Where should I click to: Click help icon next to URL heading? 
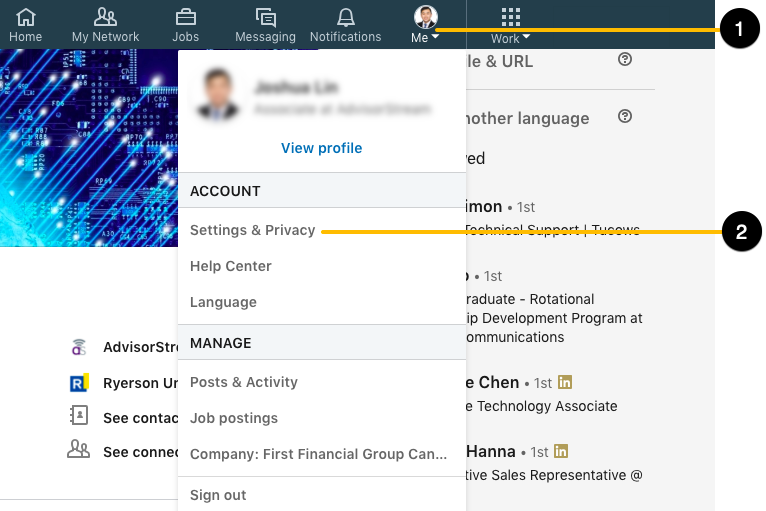coord(625,60)
